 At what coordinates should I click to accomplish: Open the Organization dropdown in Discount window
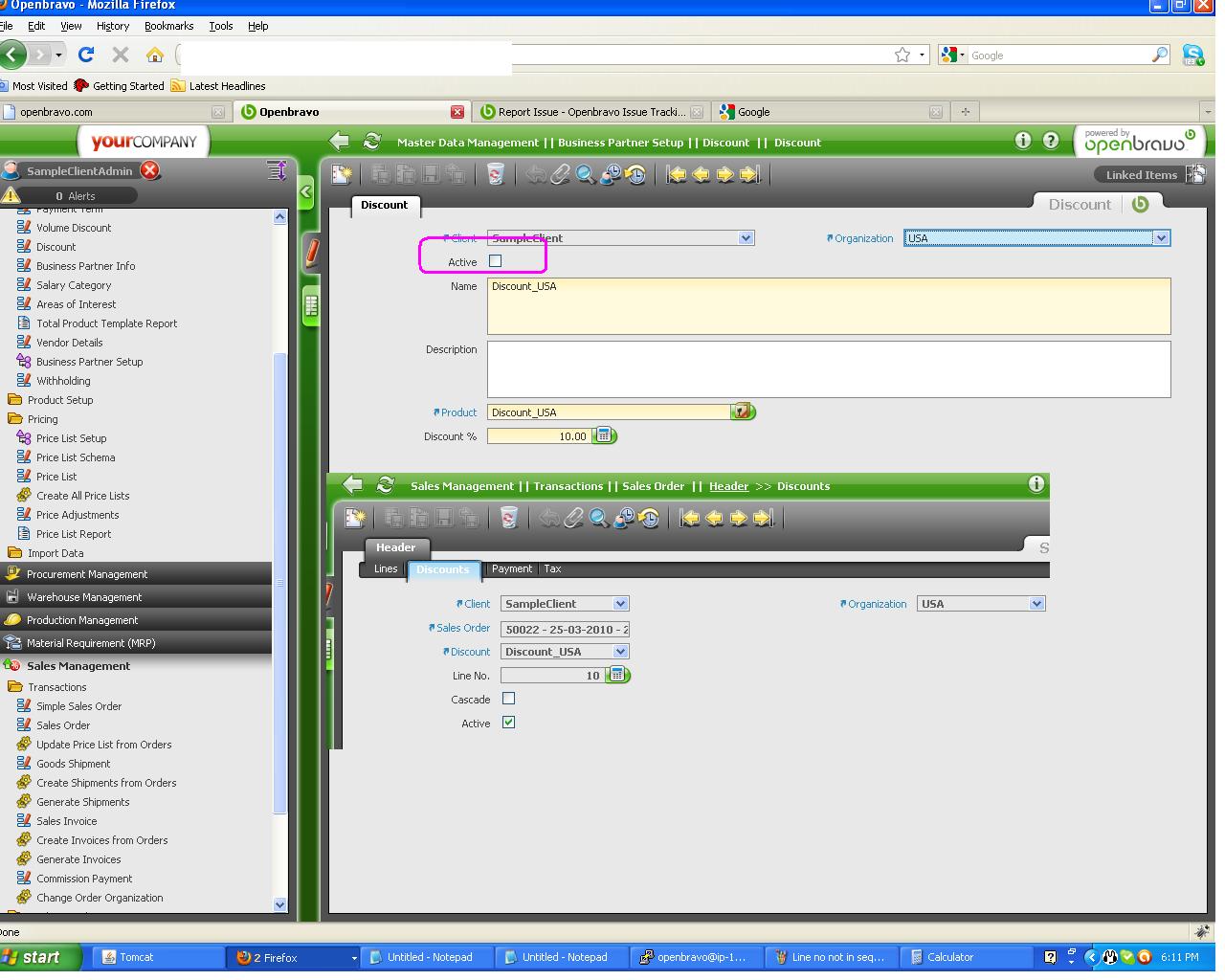click(x=1161, y=237)
